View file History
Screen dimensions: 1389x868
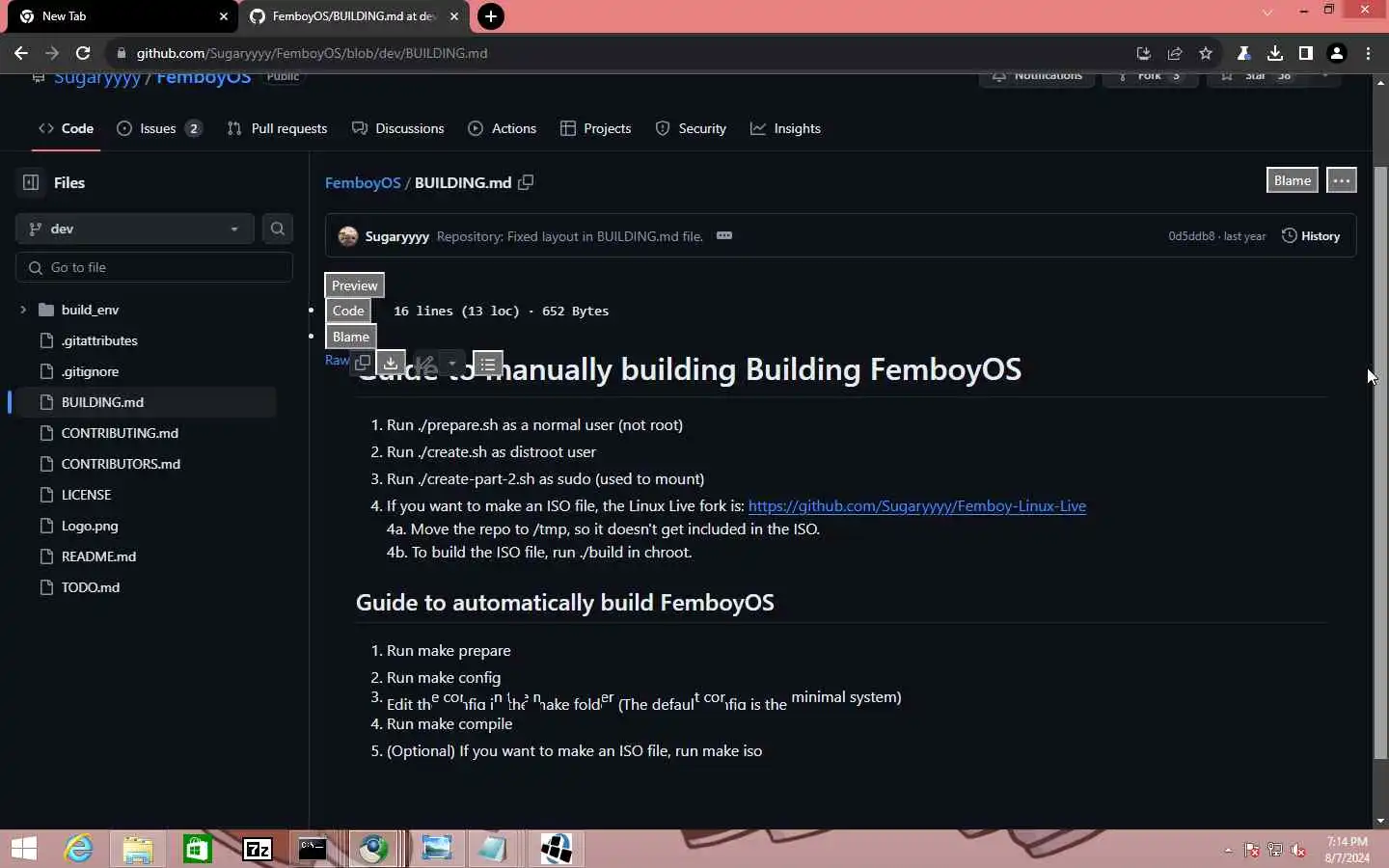[1311, 236]
